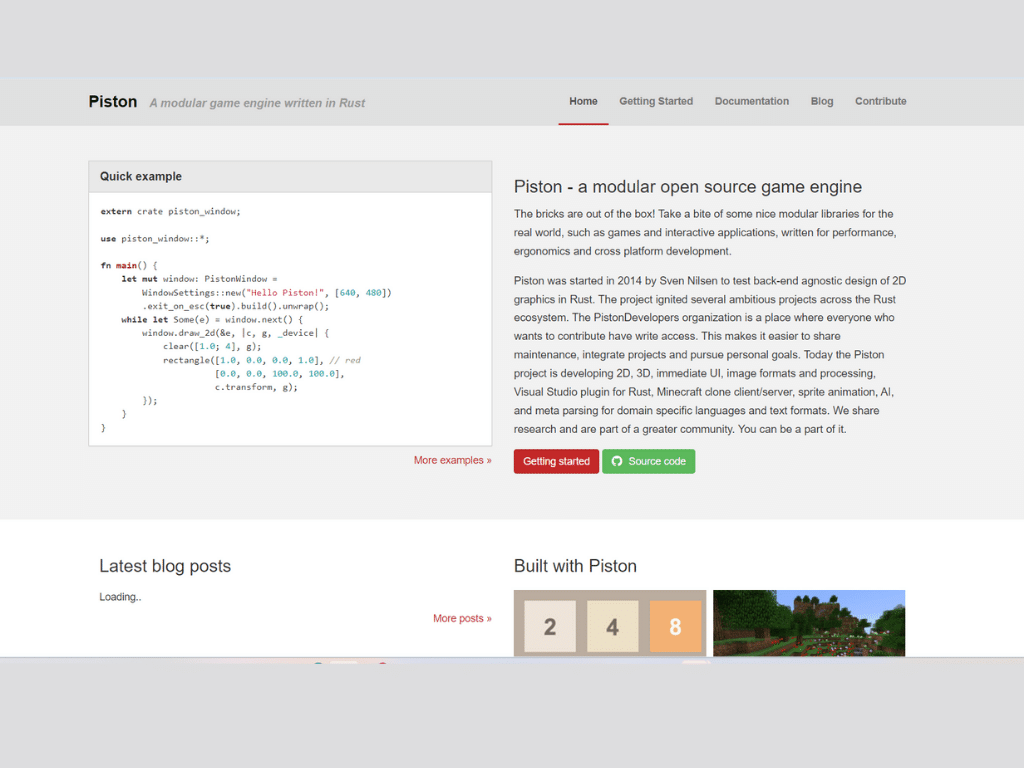Image resolution: width=1024 pixels, height=768 pixels.
Task: Open the Minecraft-style landscape thumbnail
Action: pos(809,623)
